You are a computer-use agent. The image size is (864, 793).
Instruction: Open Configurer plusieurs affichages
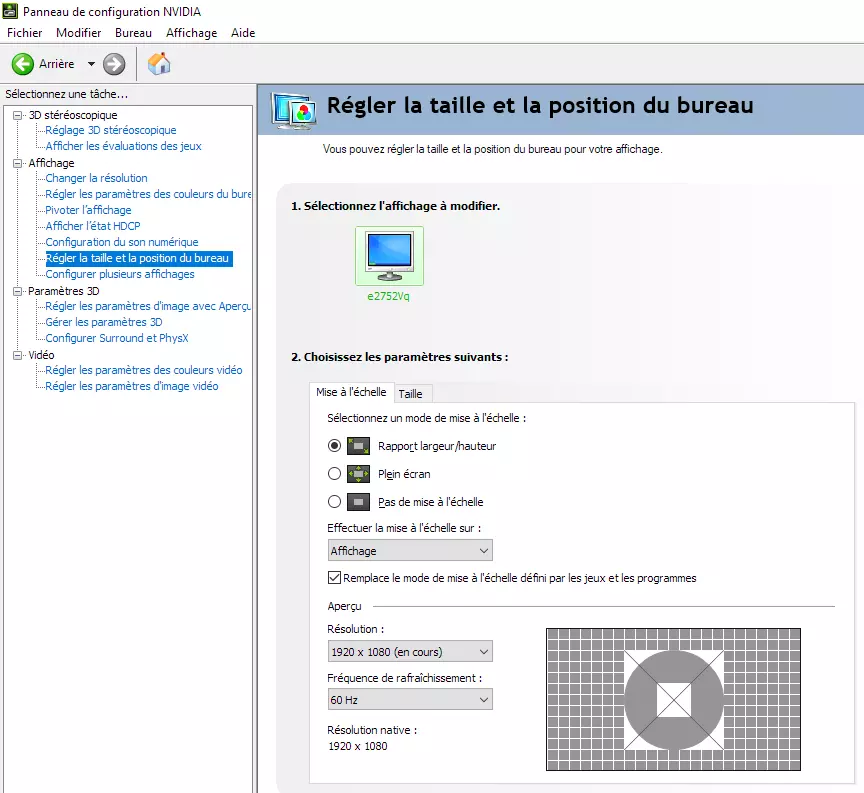(x=120, y=274)
